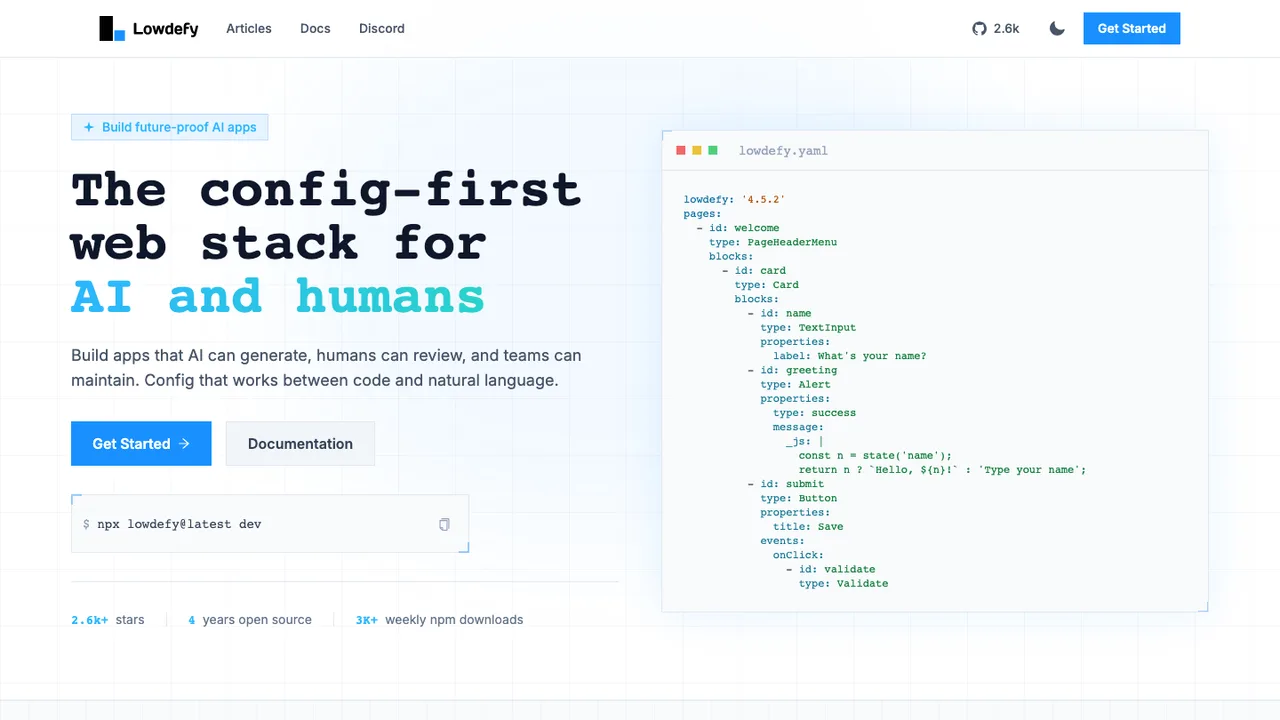1280x720 pixels.
Task: Click the code line "type: success"
Action: click(815, 413)
